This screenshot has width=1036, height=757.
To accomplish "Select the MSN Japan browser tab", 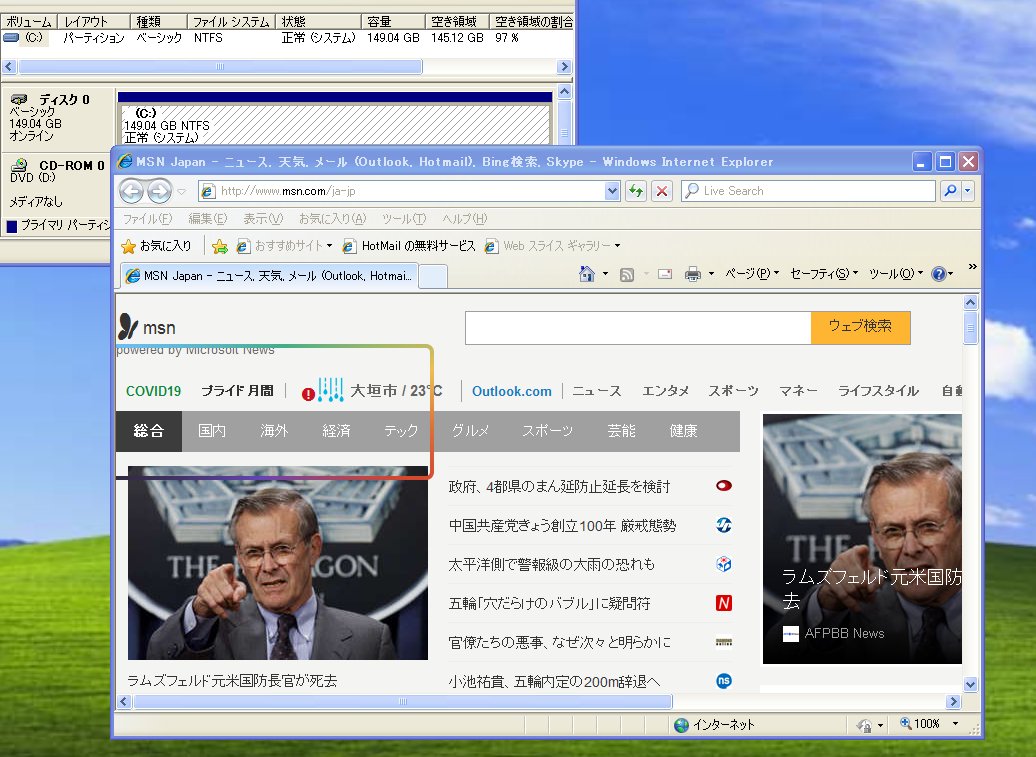I will point(268,275).
